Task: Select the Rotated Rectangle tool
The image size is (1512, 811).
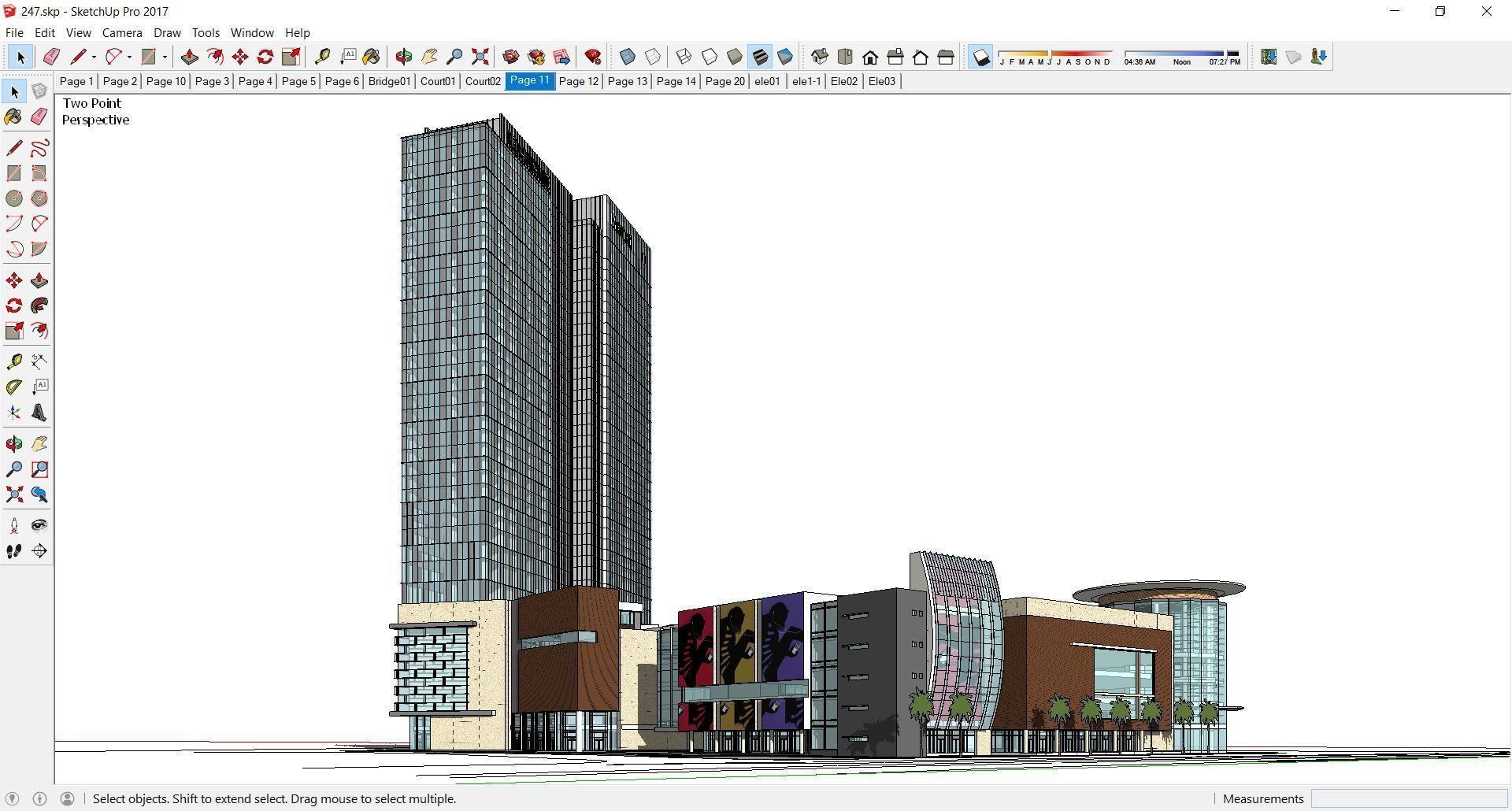Action: (x=39, y=173)
